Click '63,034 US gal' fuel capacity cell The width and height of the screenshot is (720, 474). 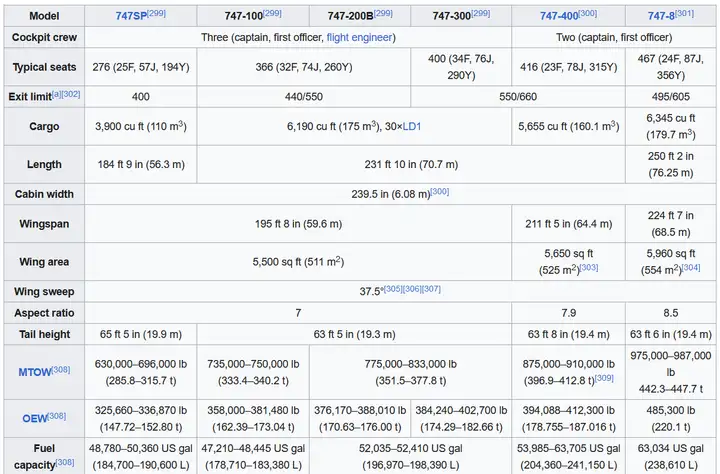pyautogui.click(x=671, y=456)
